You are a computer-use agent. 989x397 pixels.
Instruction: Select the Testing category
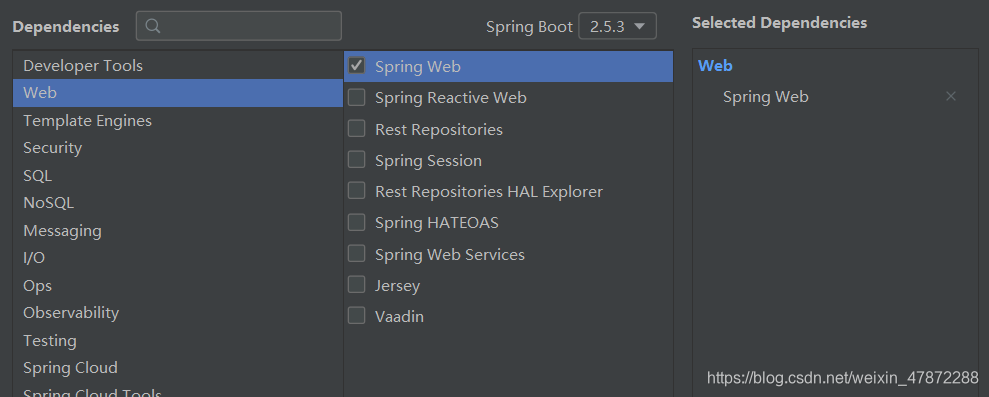tap(178, 340)
